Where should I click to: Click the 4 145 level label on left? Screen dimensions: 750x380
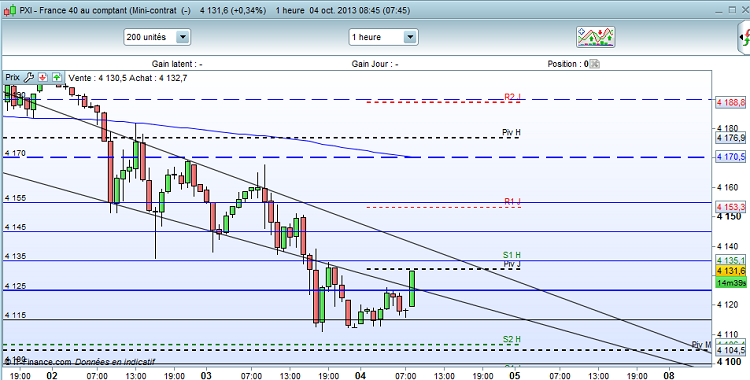pyautogui.click(x=14, y=227)
